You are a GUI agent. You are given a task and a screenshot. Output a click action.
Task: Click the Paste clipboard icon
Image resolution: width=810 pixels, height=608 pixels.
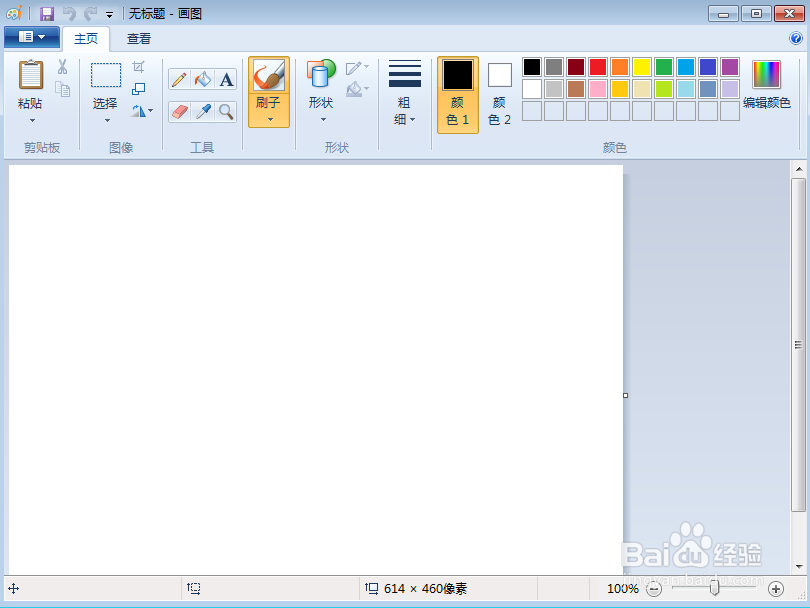[x=30, y=75]
